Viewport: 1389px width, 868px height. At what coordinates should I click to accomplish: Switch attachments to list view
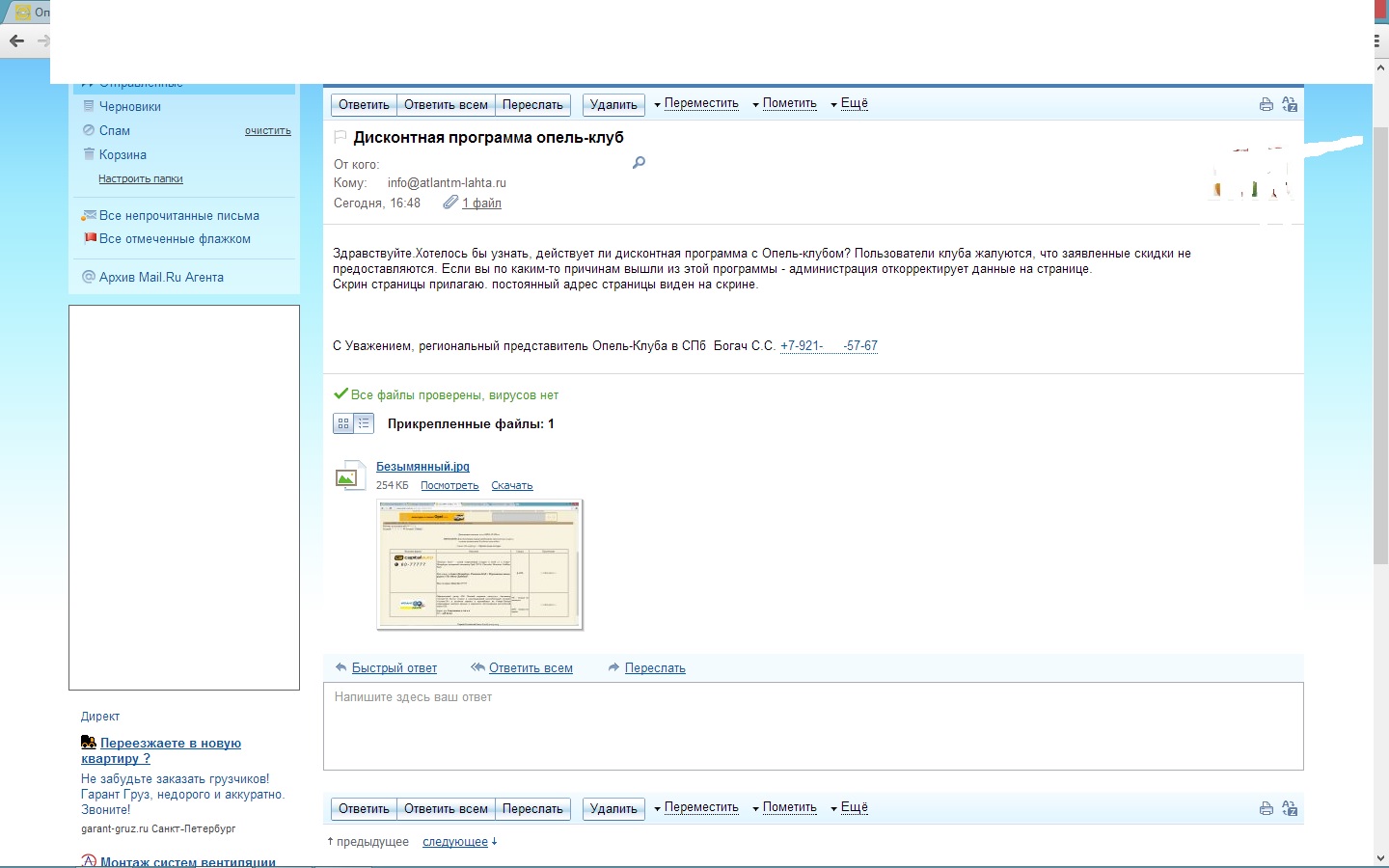point(364,423)
